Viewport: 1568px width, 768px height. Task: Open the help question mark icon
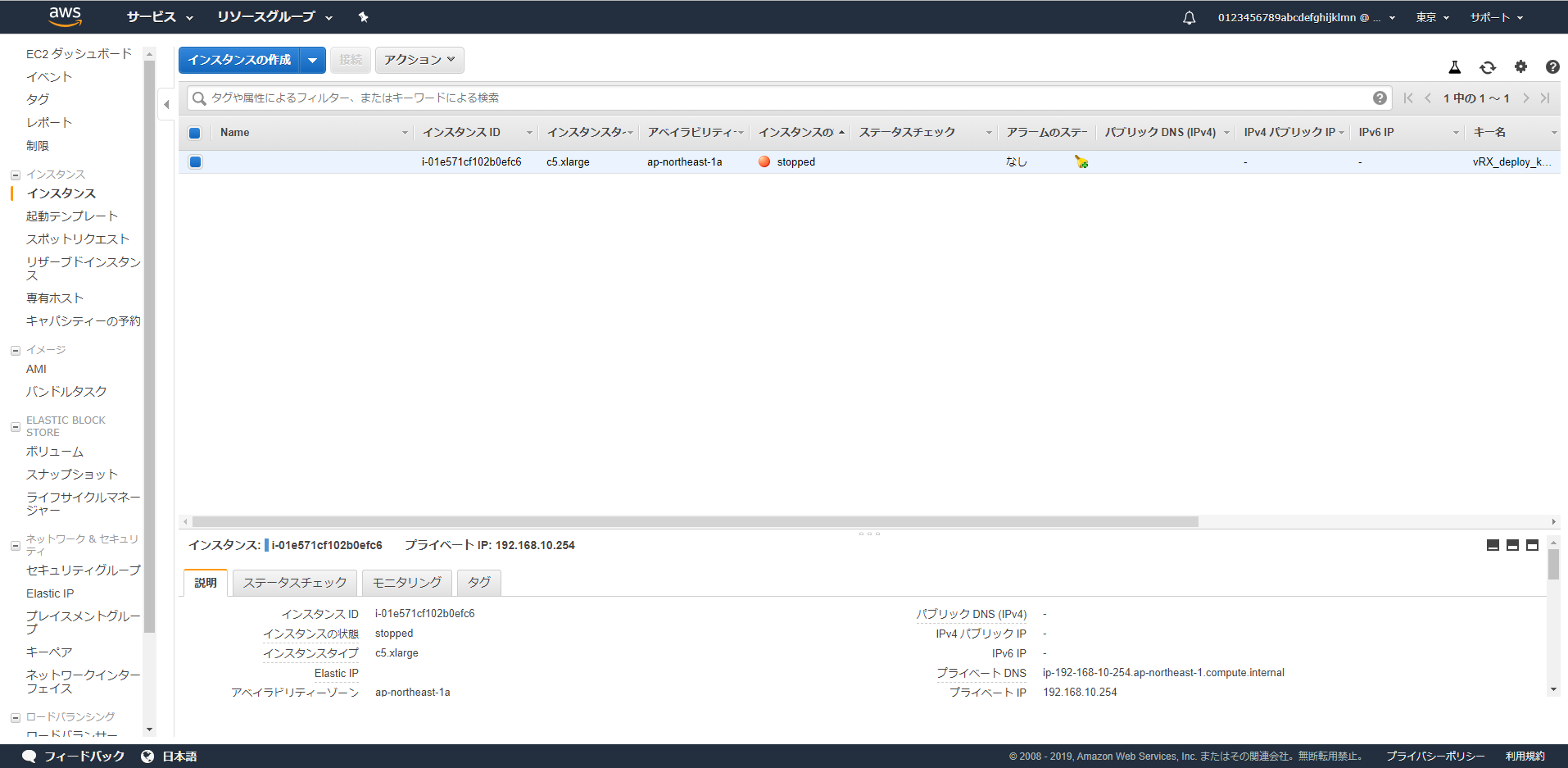1552,67
